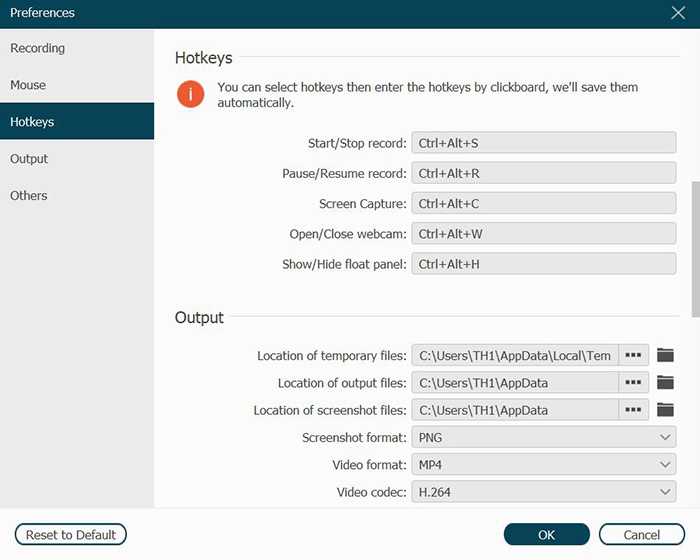Close the Preferences dialog
This screenshot has height=560, width=700.
[678, 13]
